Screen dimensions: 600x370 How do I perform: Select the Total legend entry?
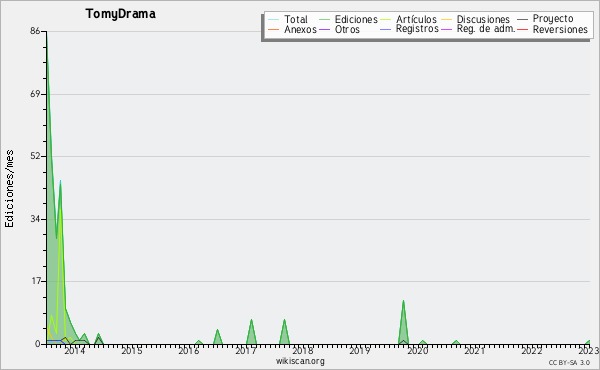point(296,19)
